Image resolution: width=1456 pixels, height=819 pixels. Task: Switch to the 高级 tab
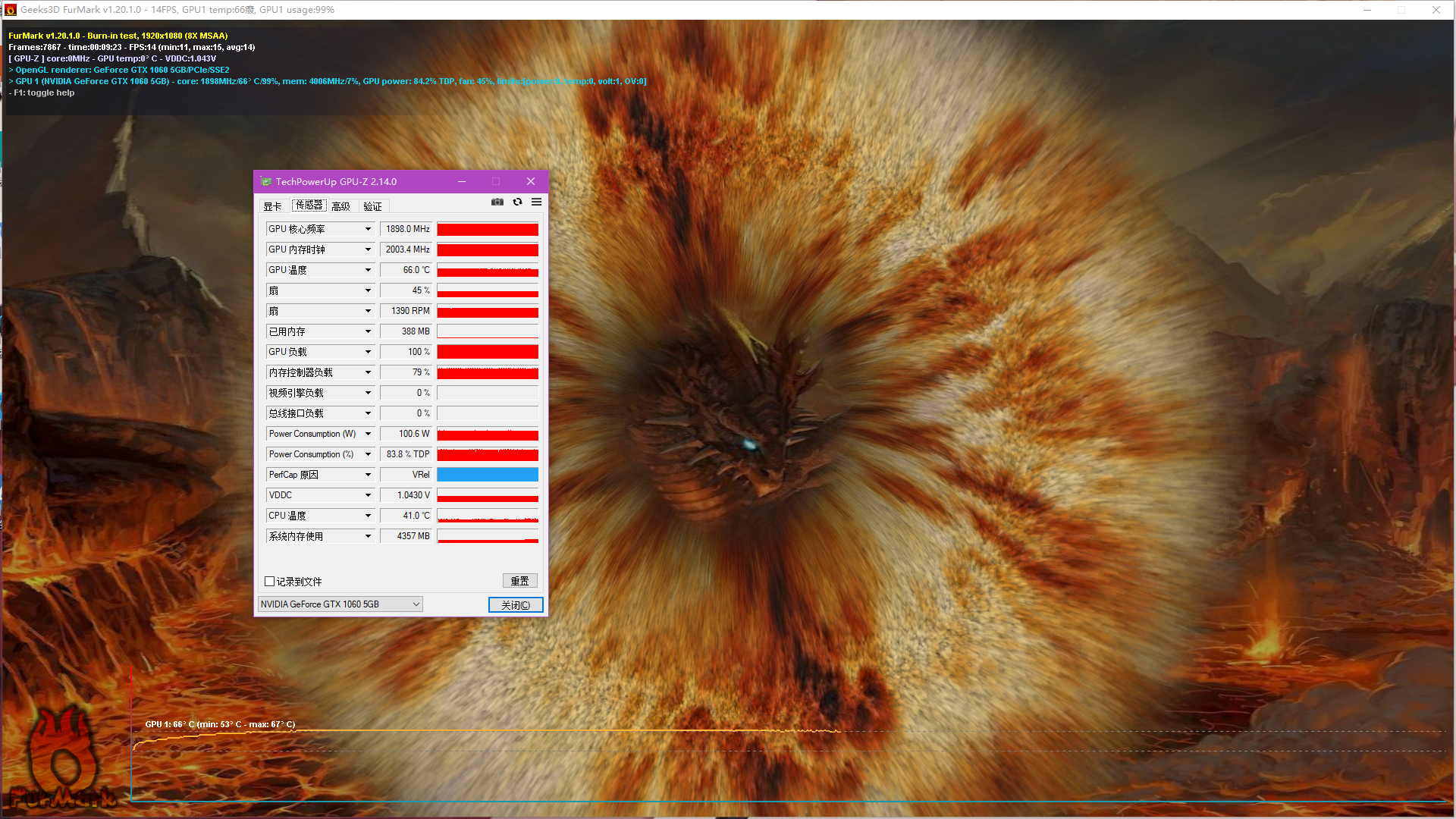tap(340, 206)
